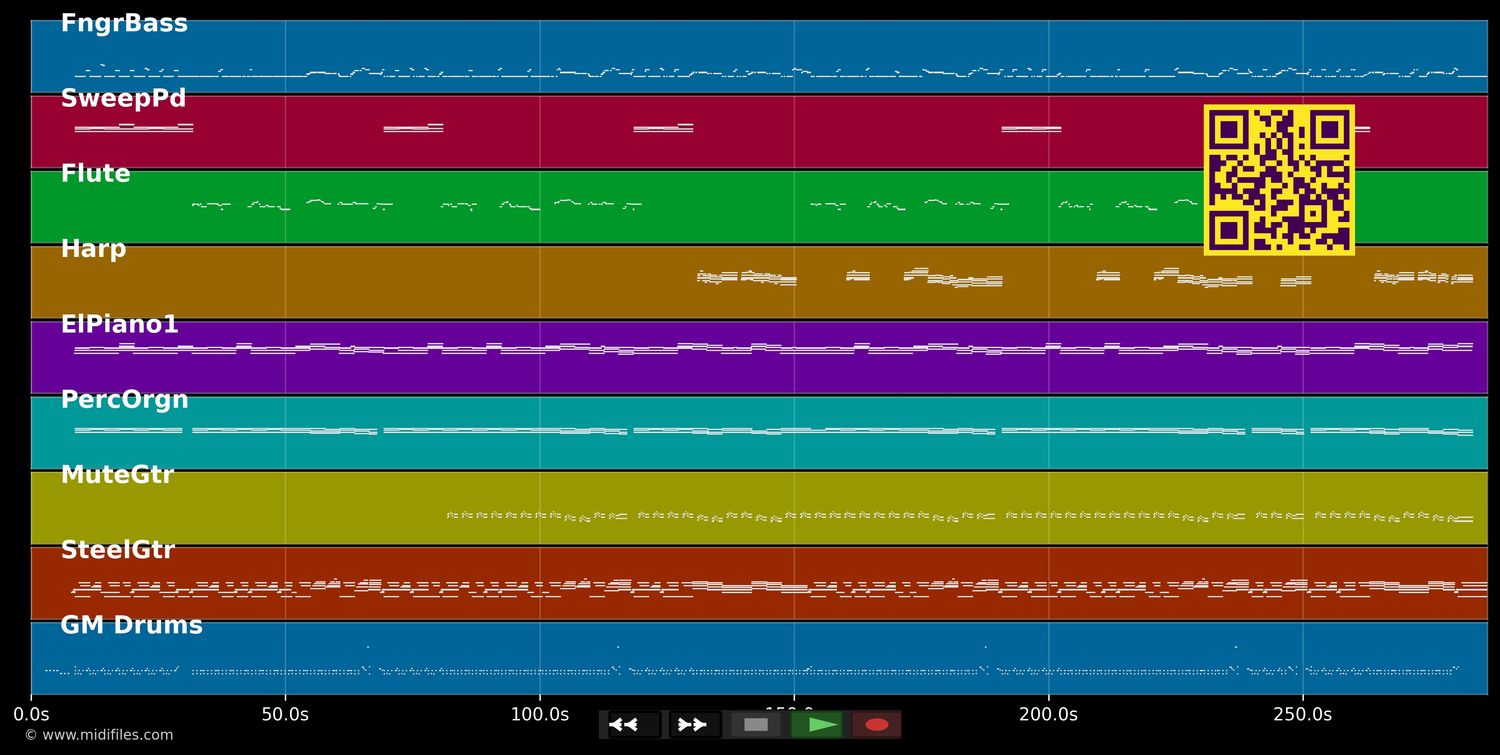Screen dimensions: 1500x755
Task: Select the GM Drums track label
Action: (x=131, y=626)
